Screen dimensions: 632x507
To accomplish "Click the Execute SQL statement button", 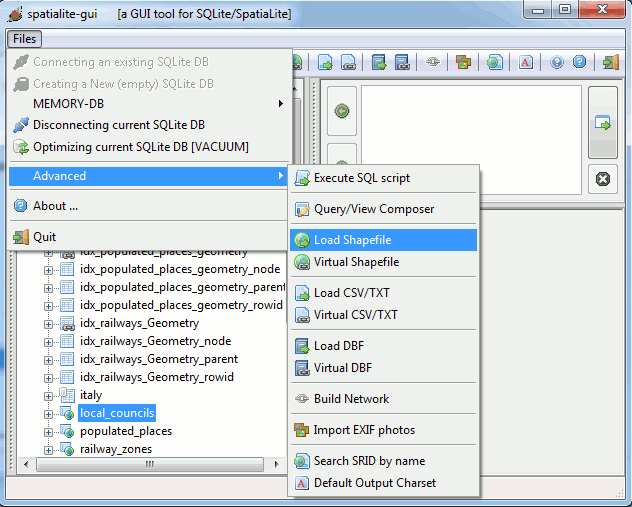I will (603, 123).
